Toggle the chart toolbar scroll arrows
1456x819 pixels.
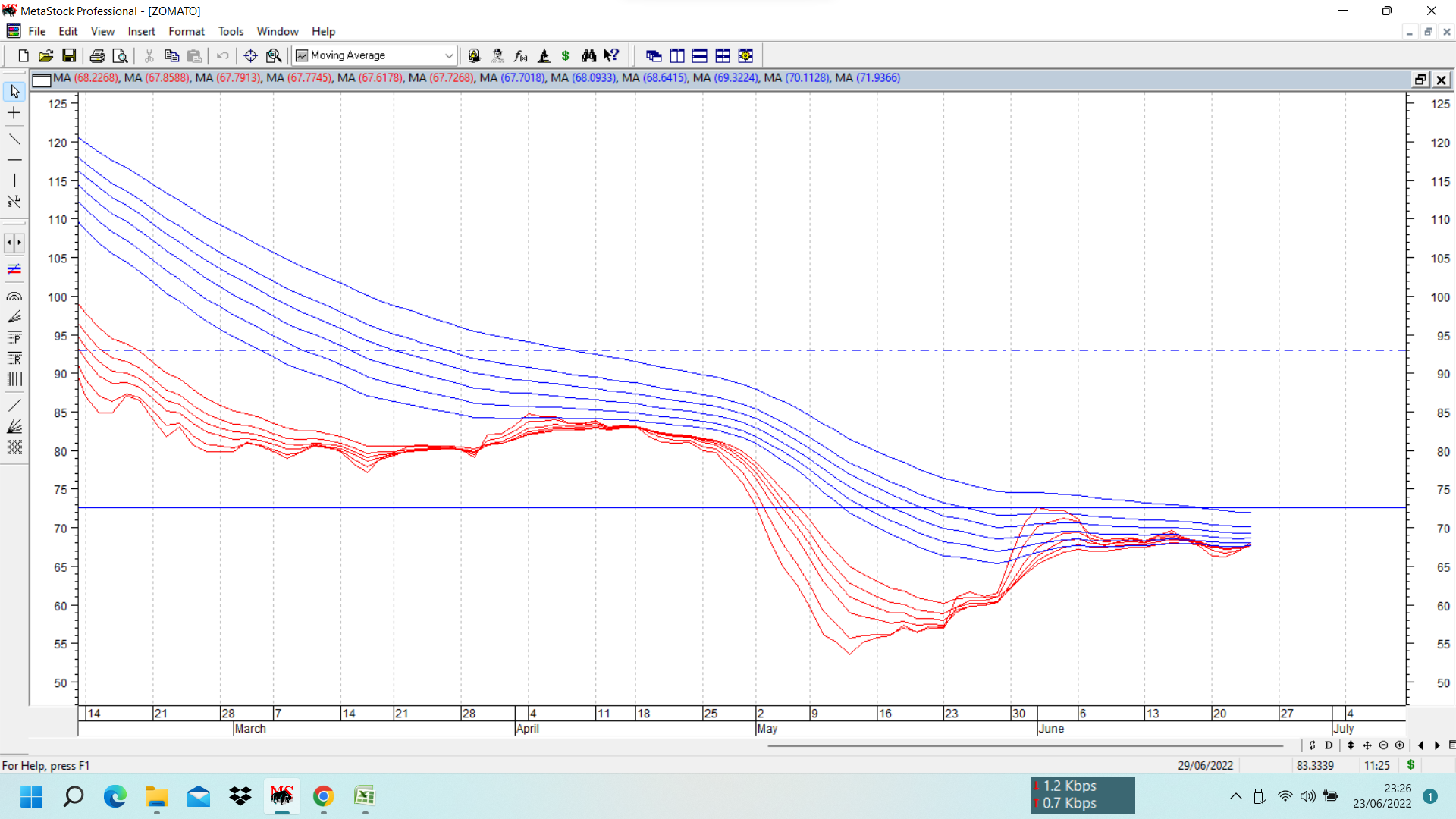click(x=14, y=243)
